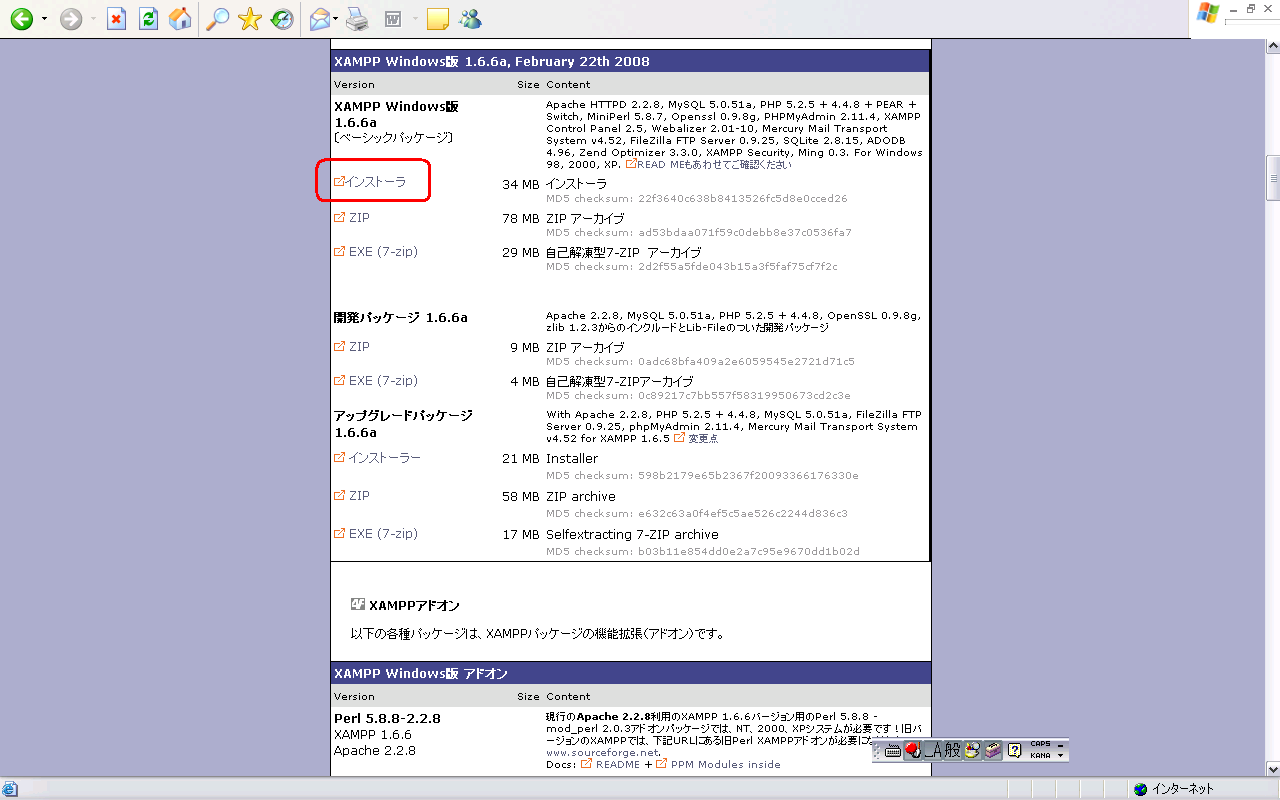Download the XAMPP basic package インストーラ link
The image size is (1280, 800).
coord(376,182)
